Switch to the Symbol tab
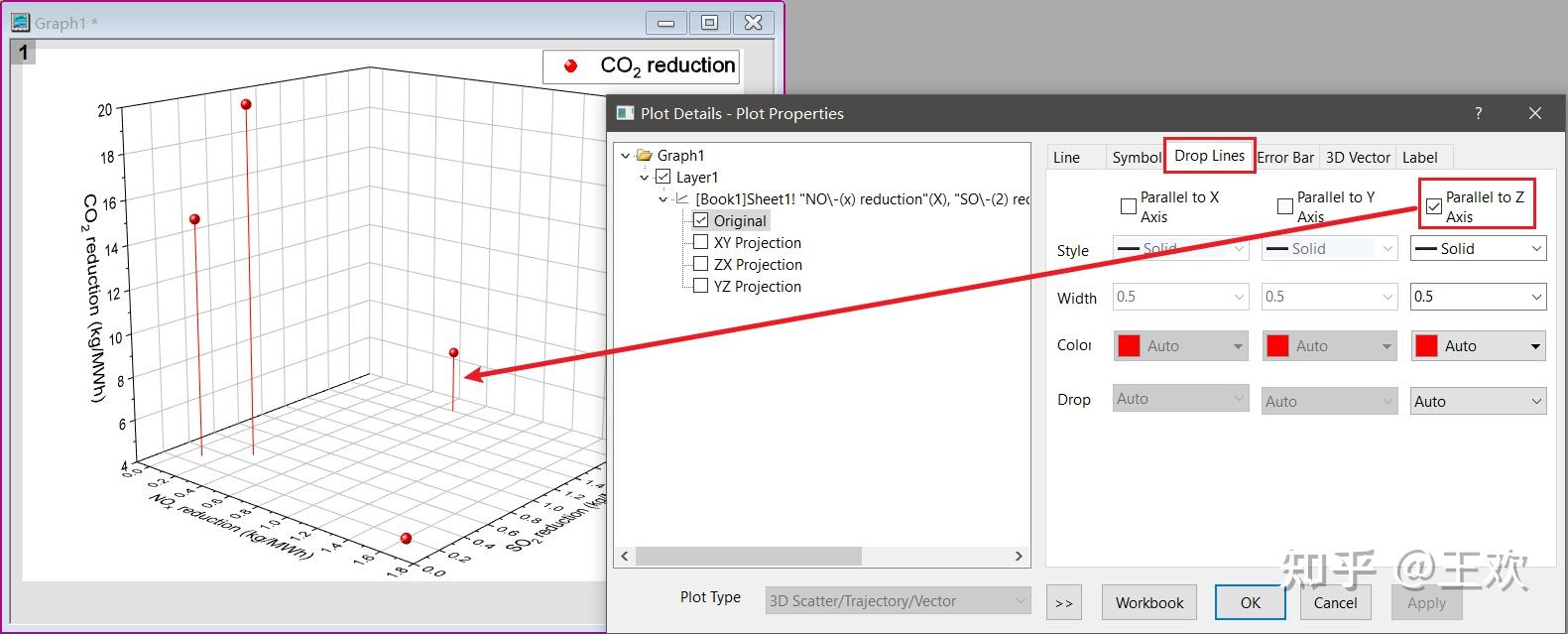This screenshot has width=1568, height=634. [x=1136, y=157]
